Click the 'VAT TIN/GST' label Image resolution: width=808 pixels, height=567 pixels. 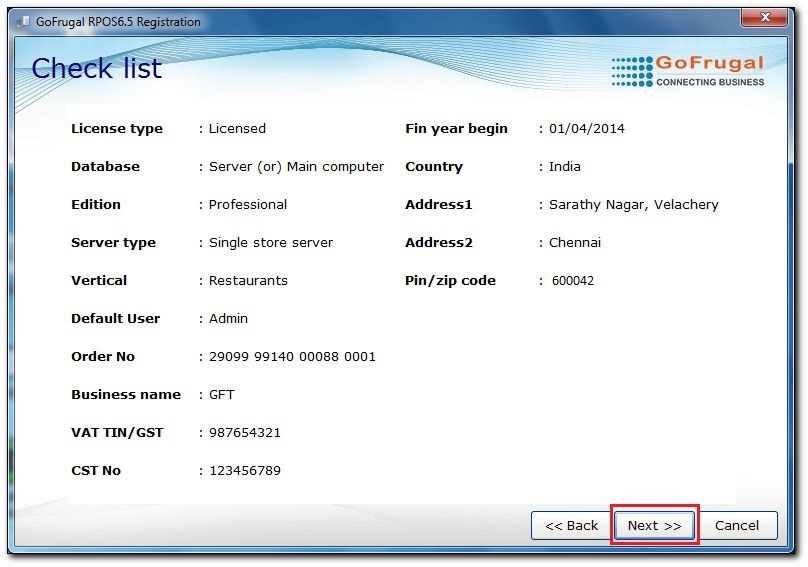pos(117,432)
